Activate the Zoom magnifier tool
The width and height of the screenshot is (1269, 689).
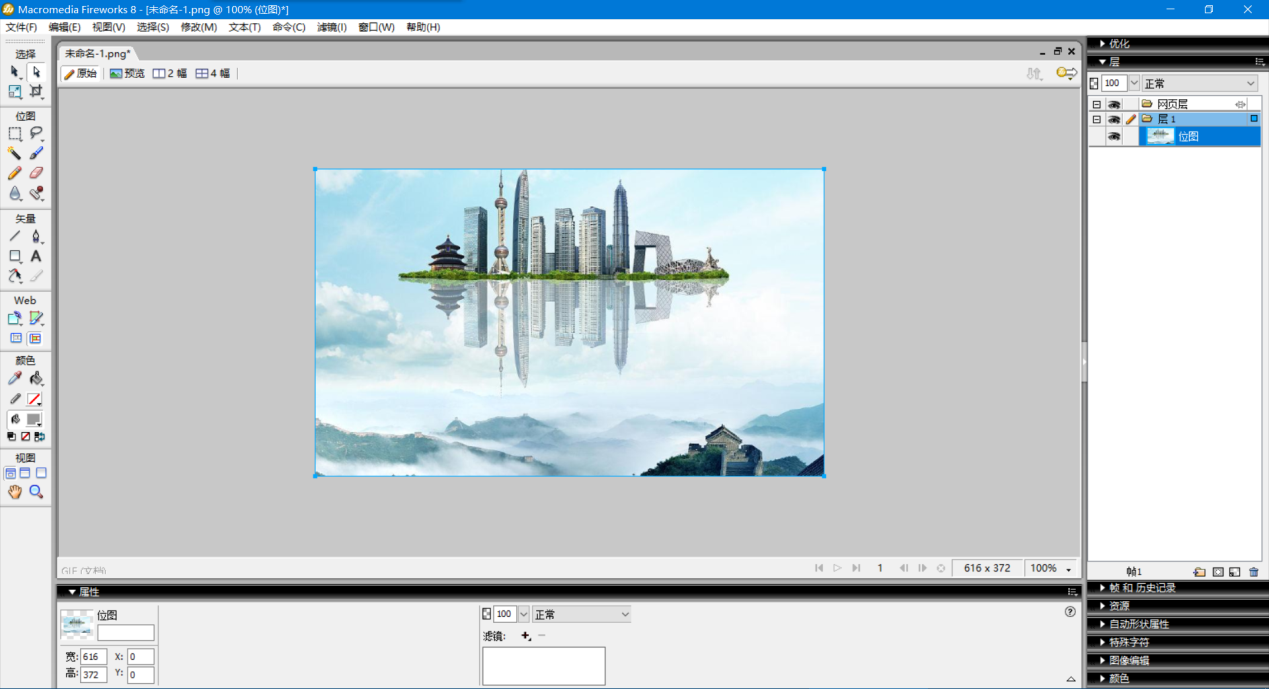[x=36, y=492]
